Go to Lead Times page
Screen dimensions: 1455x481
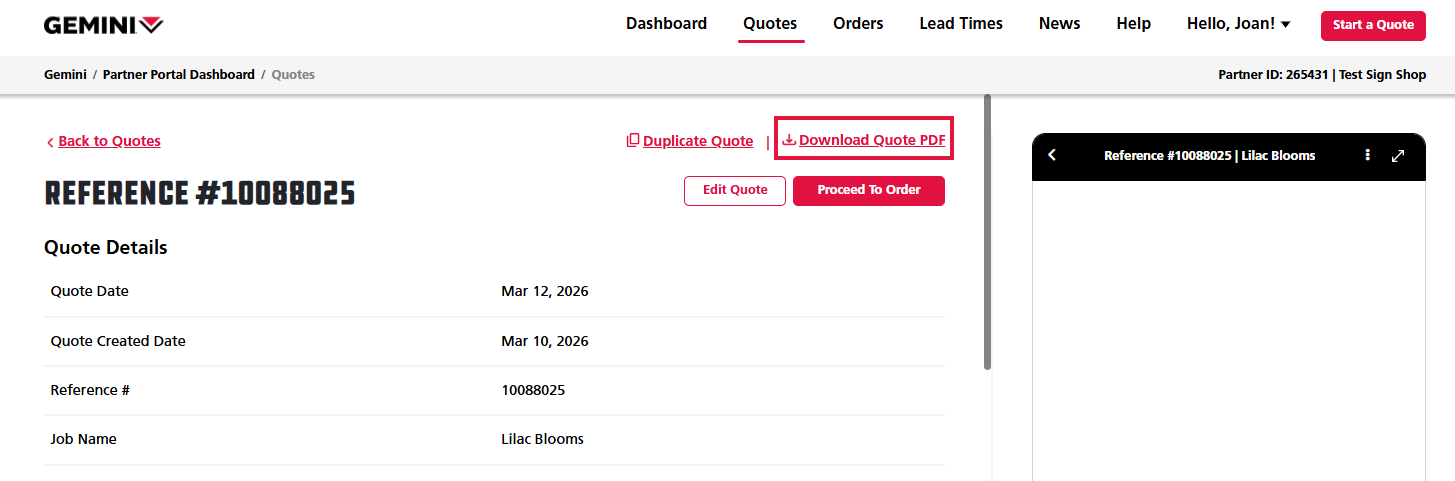point(961,24)
